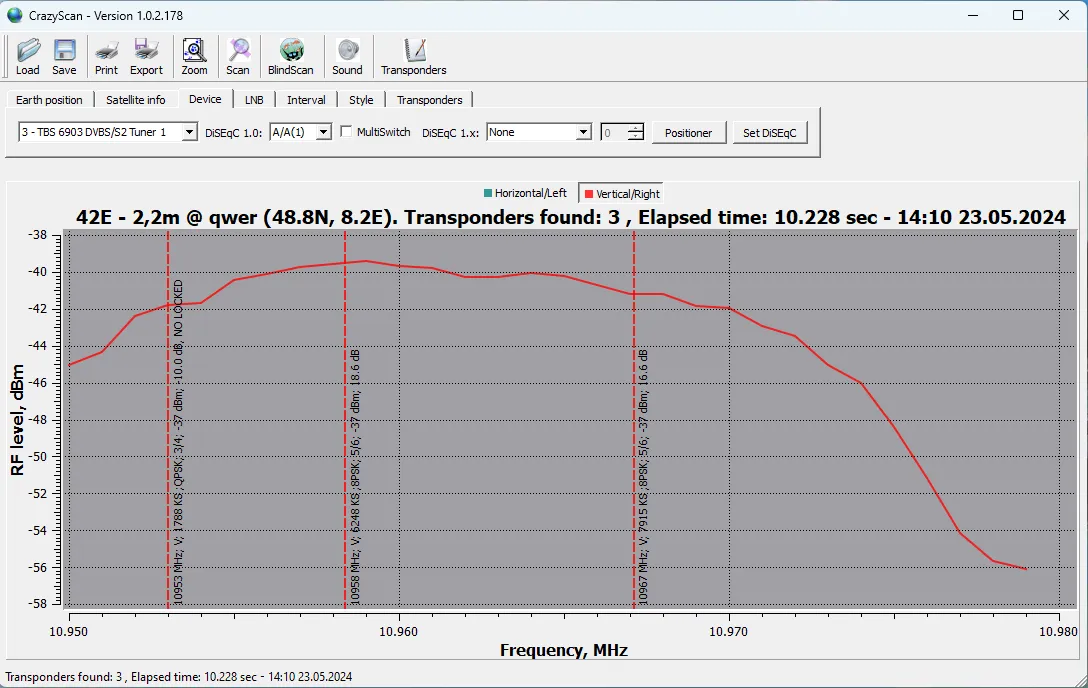Viewport: 1088px width, 688px height.
Task: Open the LNB tab
Action: coord(254,100)
